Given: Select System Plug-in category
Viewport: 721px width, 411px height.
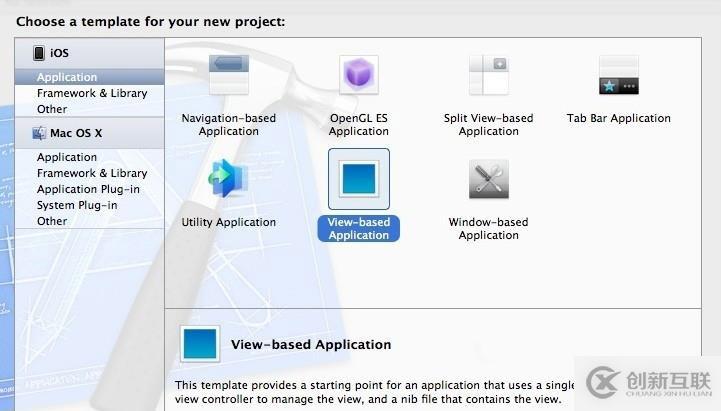Looking at the screenshot, I should [x=89, y=205].
